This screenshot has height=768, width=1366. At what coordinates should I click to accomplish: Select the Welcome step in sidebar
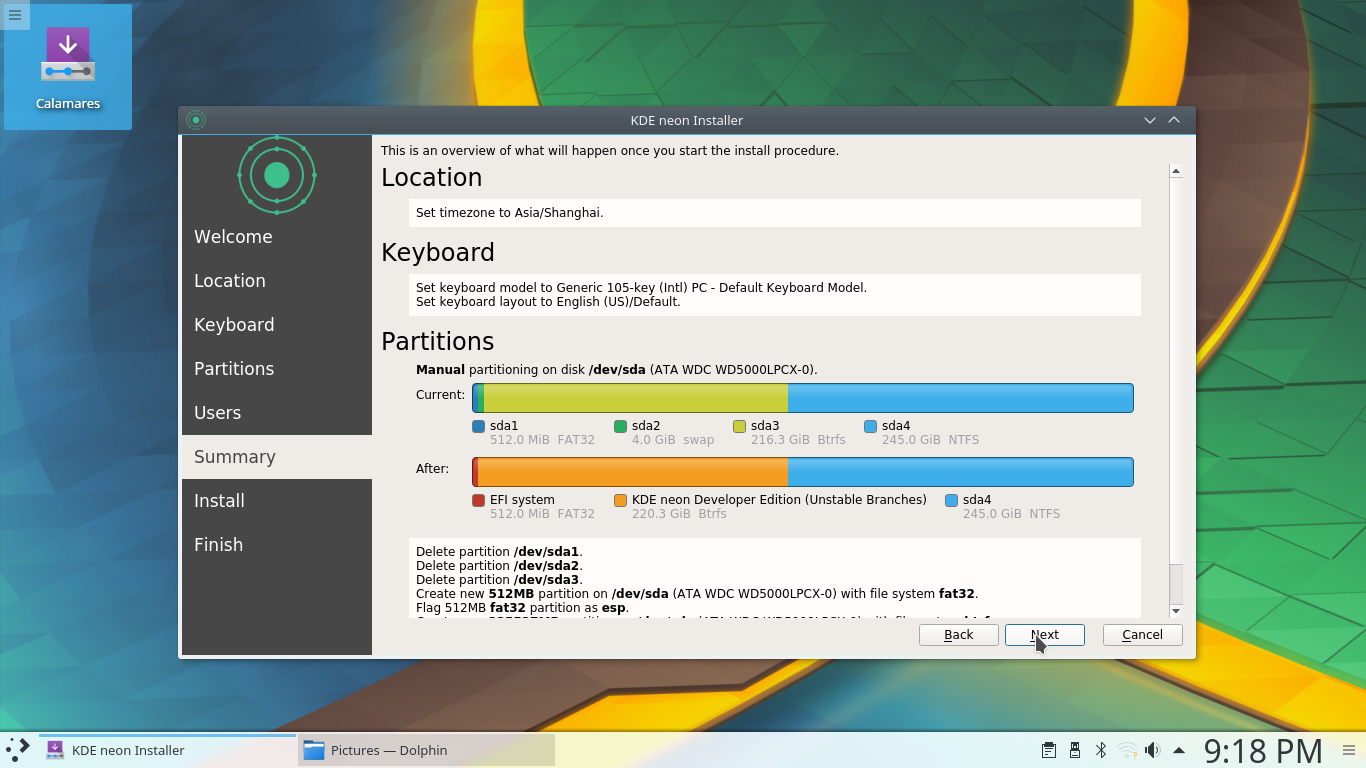coord(277,237)
